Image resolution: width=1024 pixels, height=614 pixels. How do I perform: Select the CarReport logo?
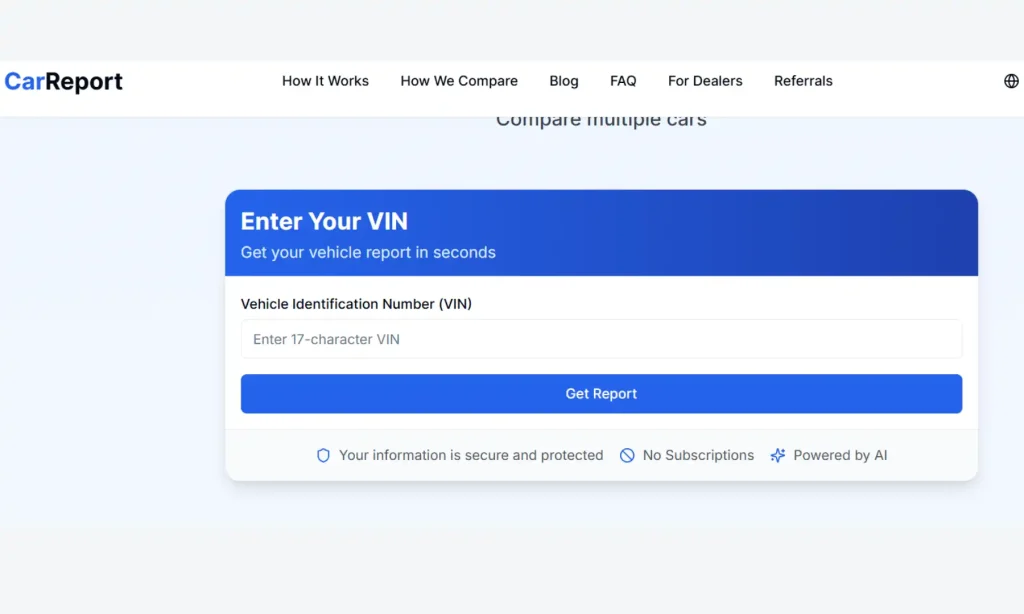[x=63, y=80]
